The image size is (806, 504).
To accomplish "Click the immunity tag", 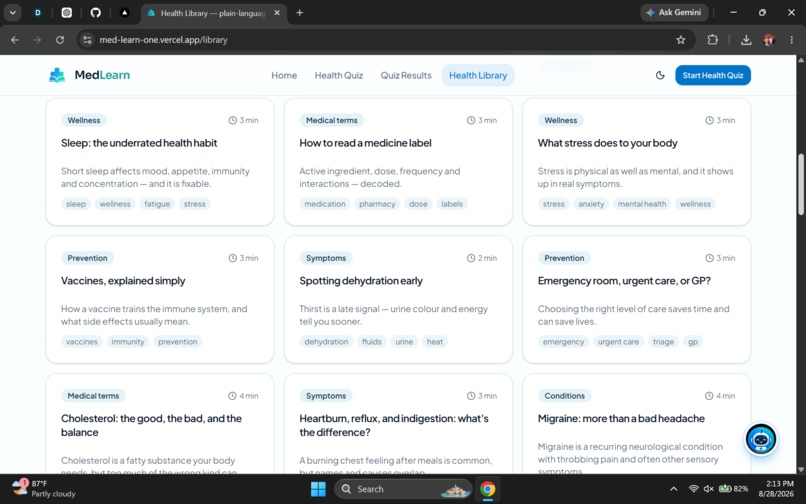I will point(127,342).
